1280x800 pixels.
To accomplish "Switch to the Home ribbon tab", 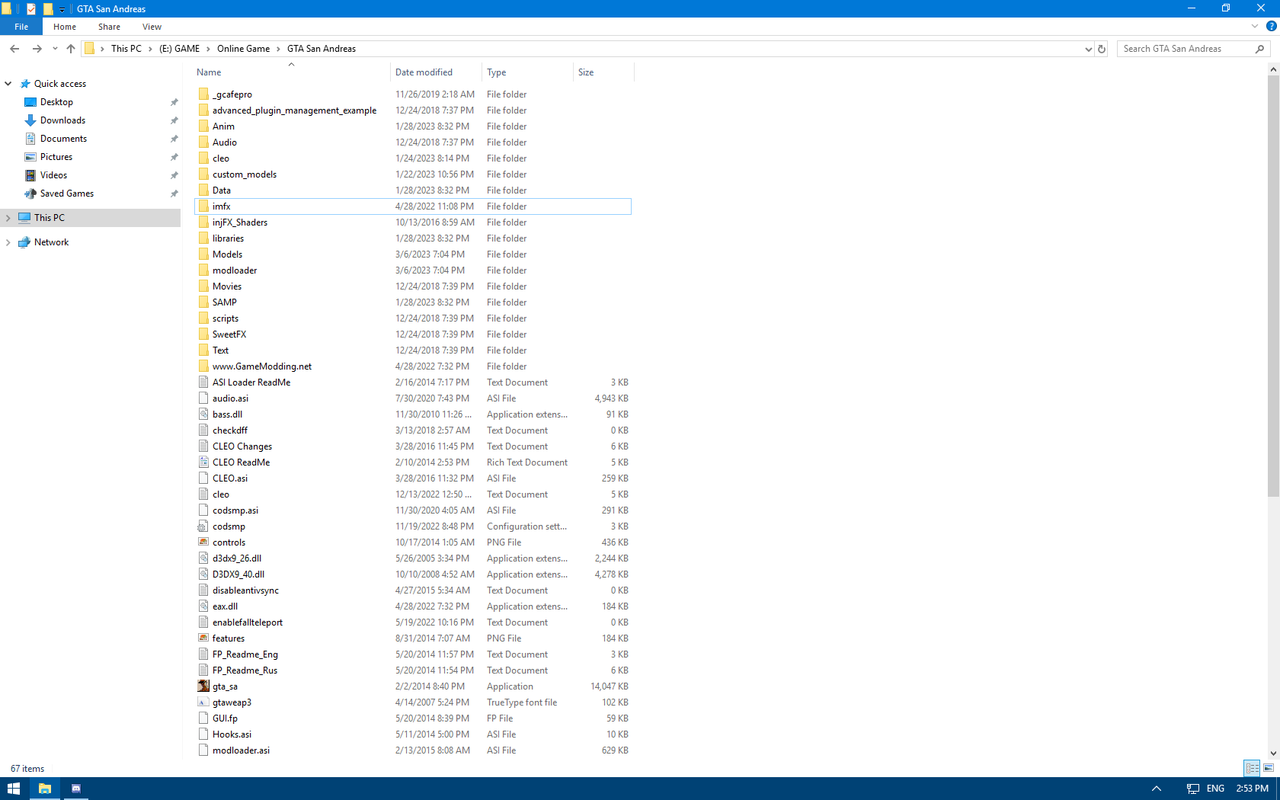I will [x=64, y=27].
